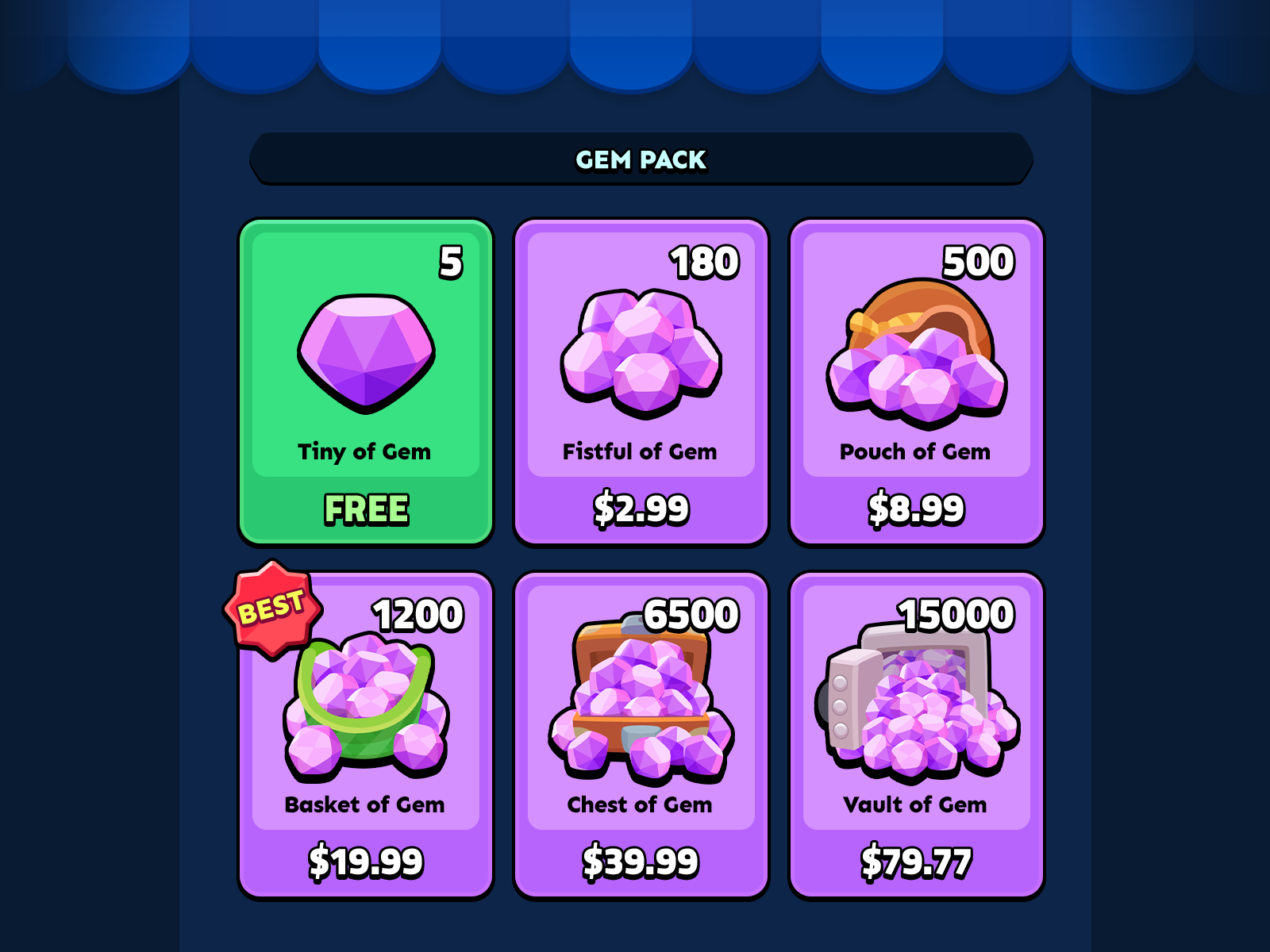Click the GEM PACK header banner
The image size is (1270, 952).
pyautogui.click(x=641, y=159)
